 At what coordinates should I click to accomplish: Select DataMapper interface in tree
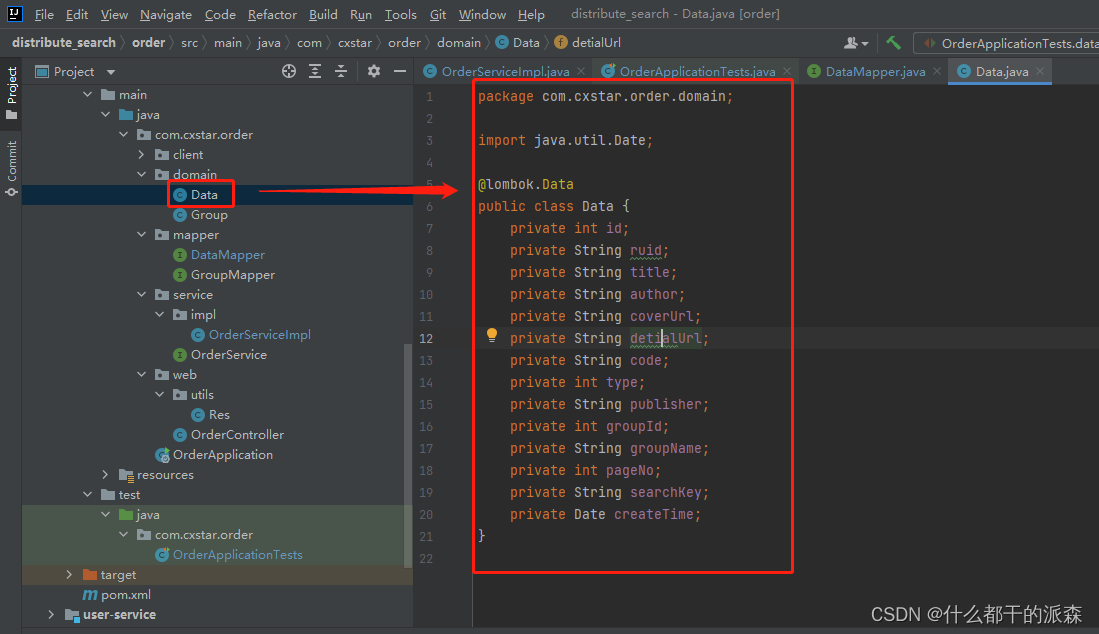pyautogui.click(x=227, y=255)
